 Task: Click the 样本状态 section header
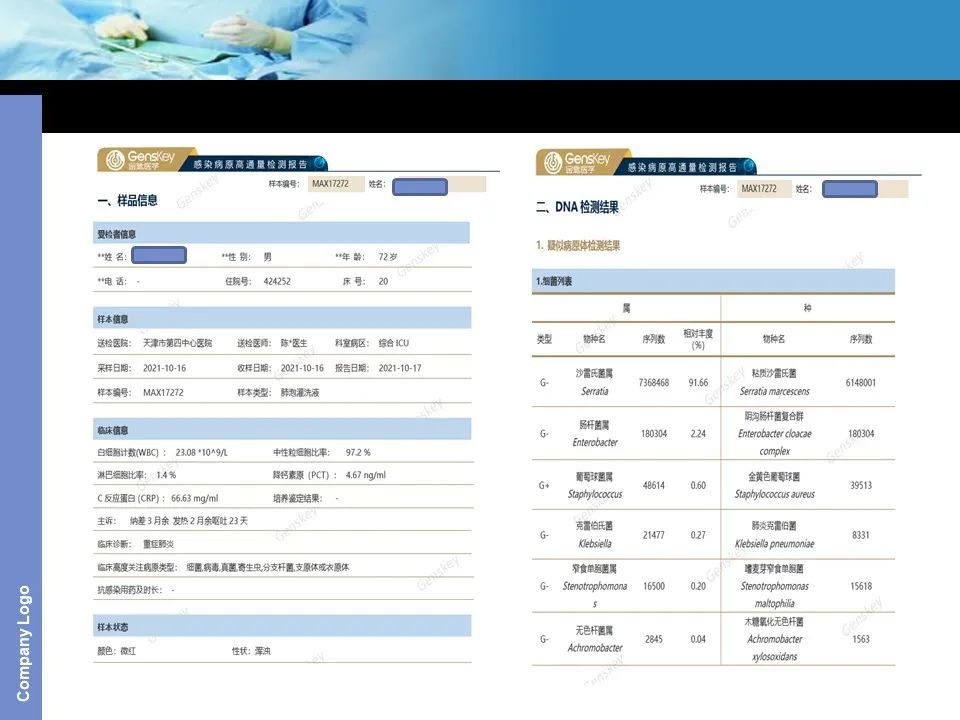point(282,626)
